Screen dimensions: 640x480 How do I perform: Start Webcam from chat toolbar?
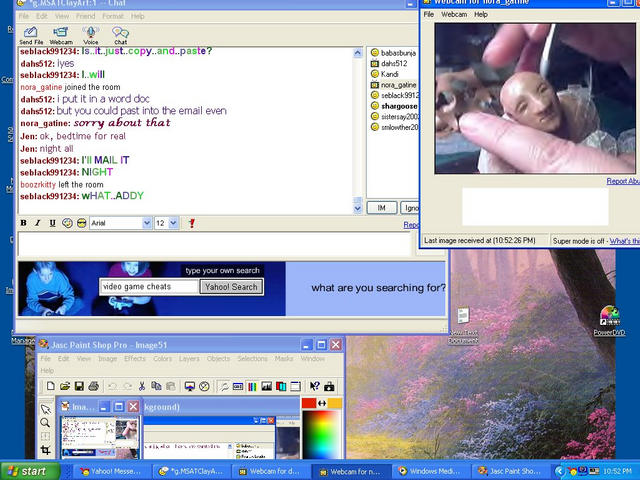coord(61,35)
